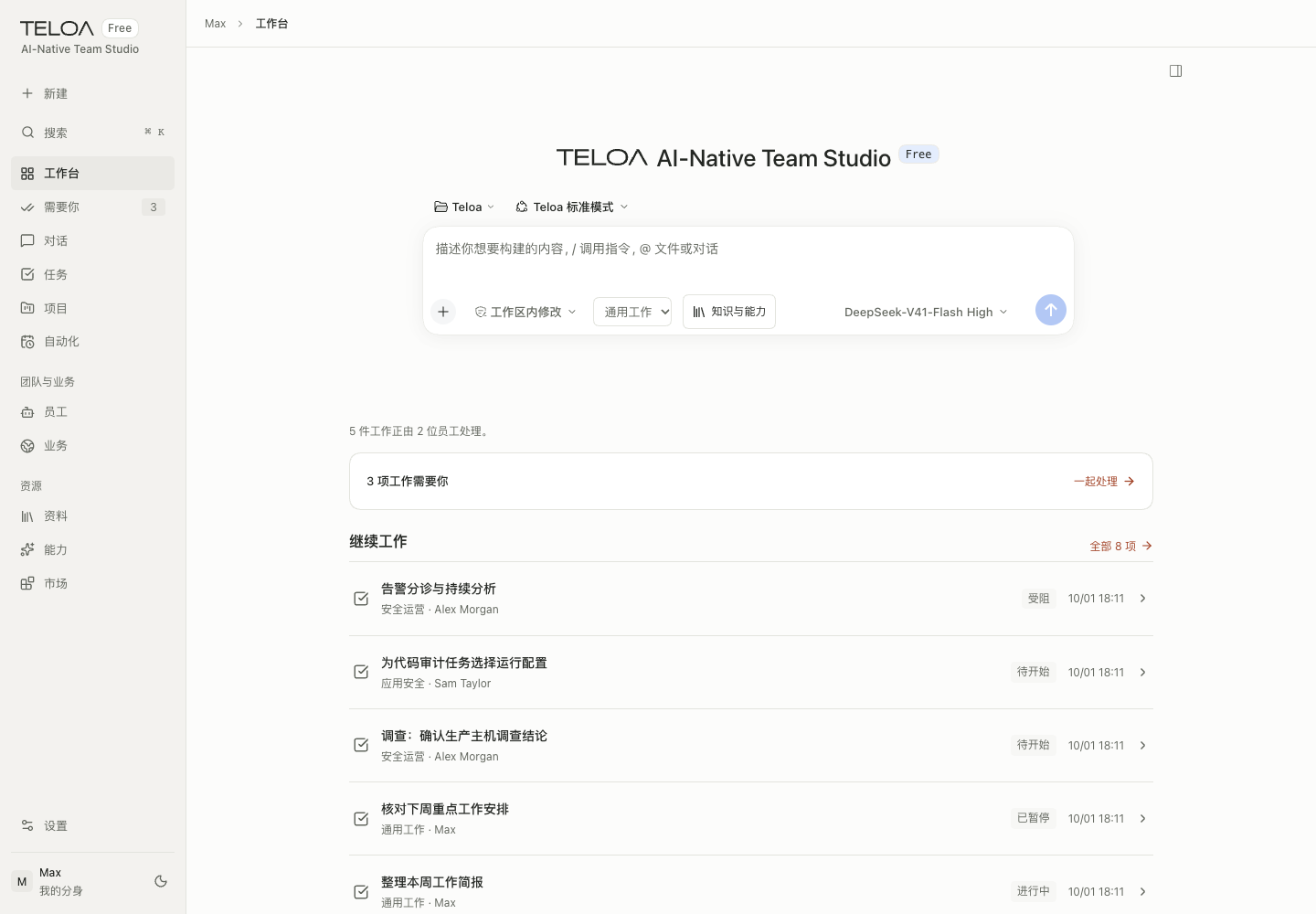The width and height of the screenshot is (1316, 914).
Task: Toggle checkbox icon for 核对下周重点工作安排
Action: click(361, 818)
